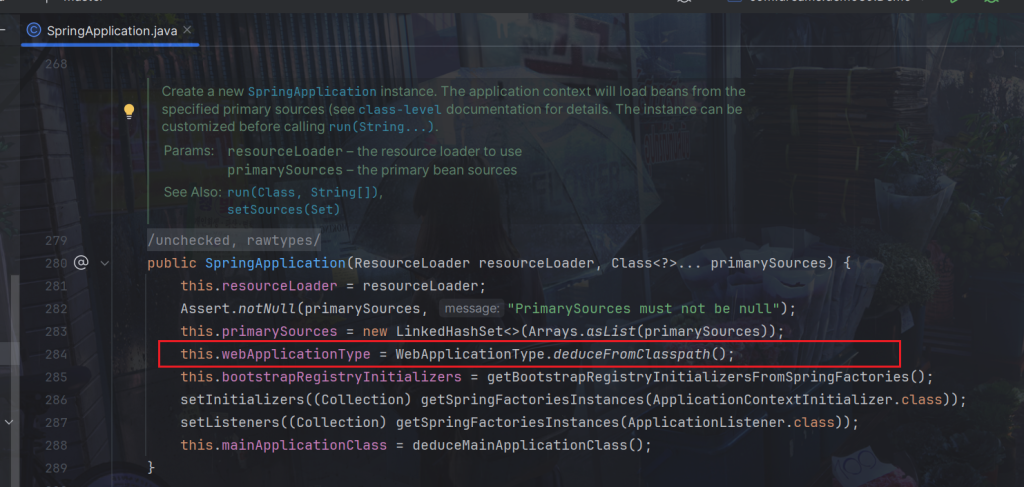Open the run(String...) documentation link
This screenshot has height=487, width=1024.
point(382,127)
